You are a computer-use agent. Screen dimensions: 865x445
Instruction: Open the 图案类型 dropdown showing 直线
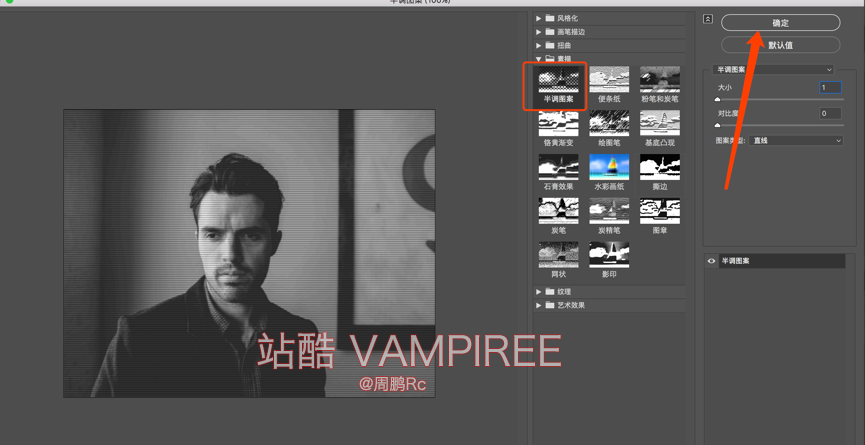[x=797, y=141]
